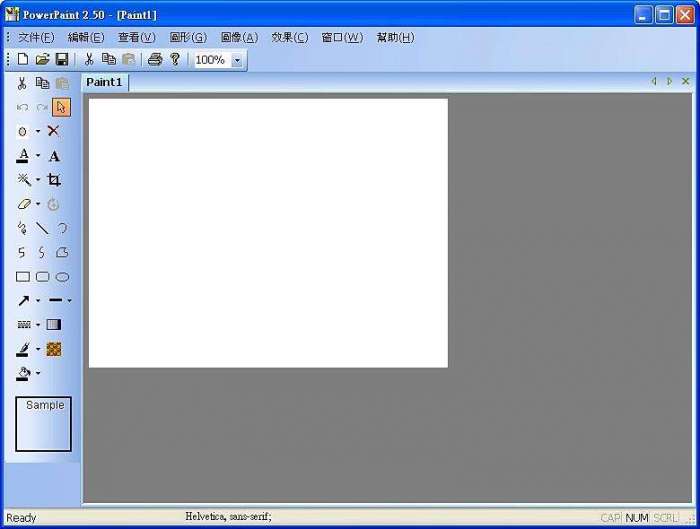Choose the gradient fill swatch
Image resolution: width=700 pixels, height=529 pixels.
click(x=54, y=325)
